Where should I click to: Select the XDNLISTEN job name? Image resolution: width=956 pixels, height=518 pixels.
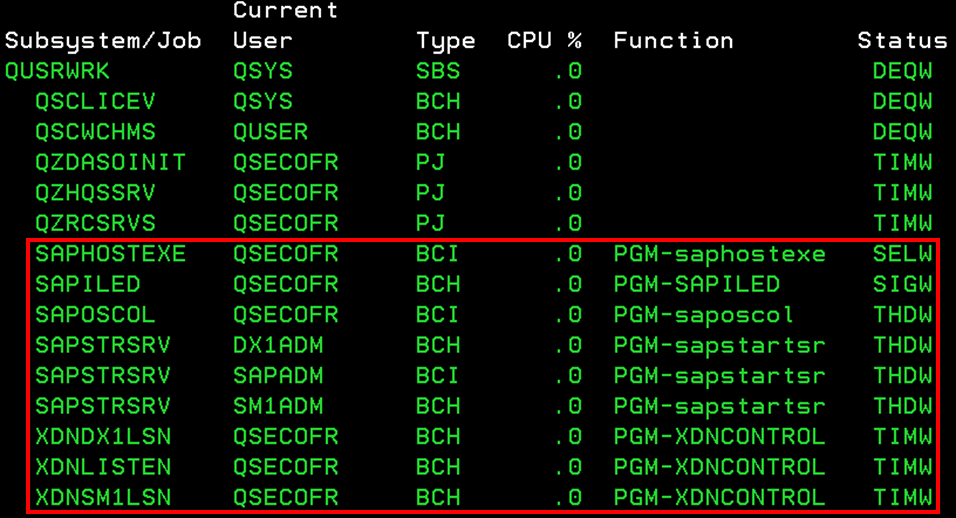103,467
